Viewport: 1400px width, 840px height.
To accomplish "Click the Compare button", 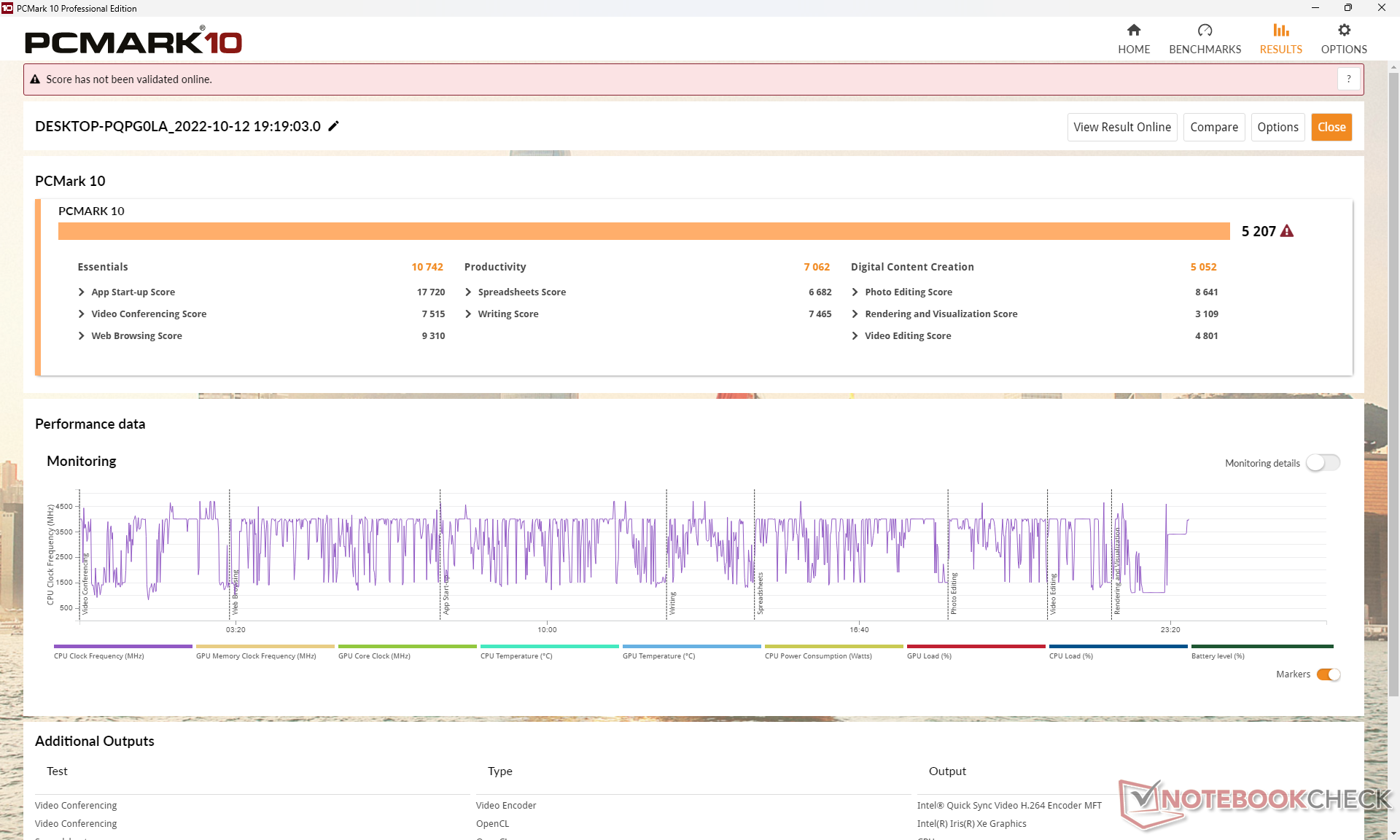I will pos(1213,127).
